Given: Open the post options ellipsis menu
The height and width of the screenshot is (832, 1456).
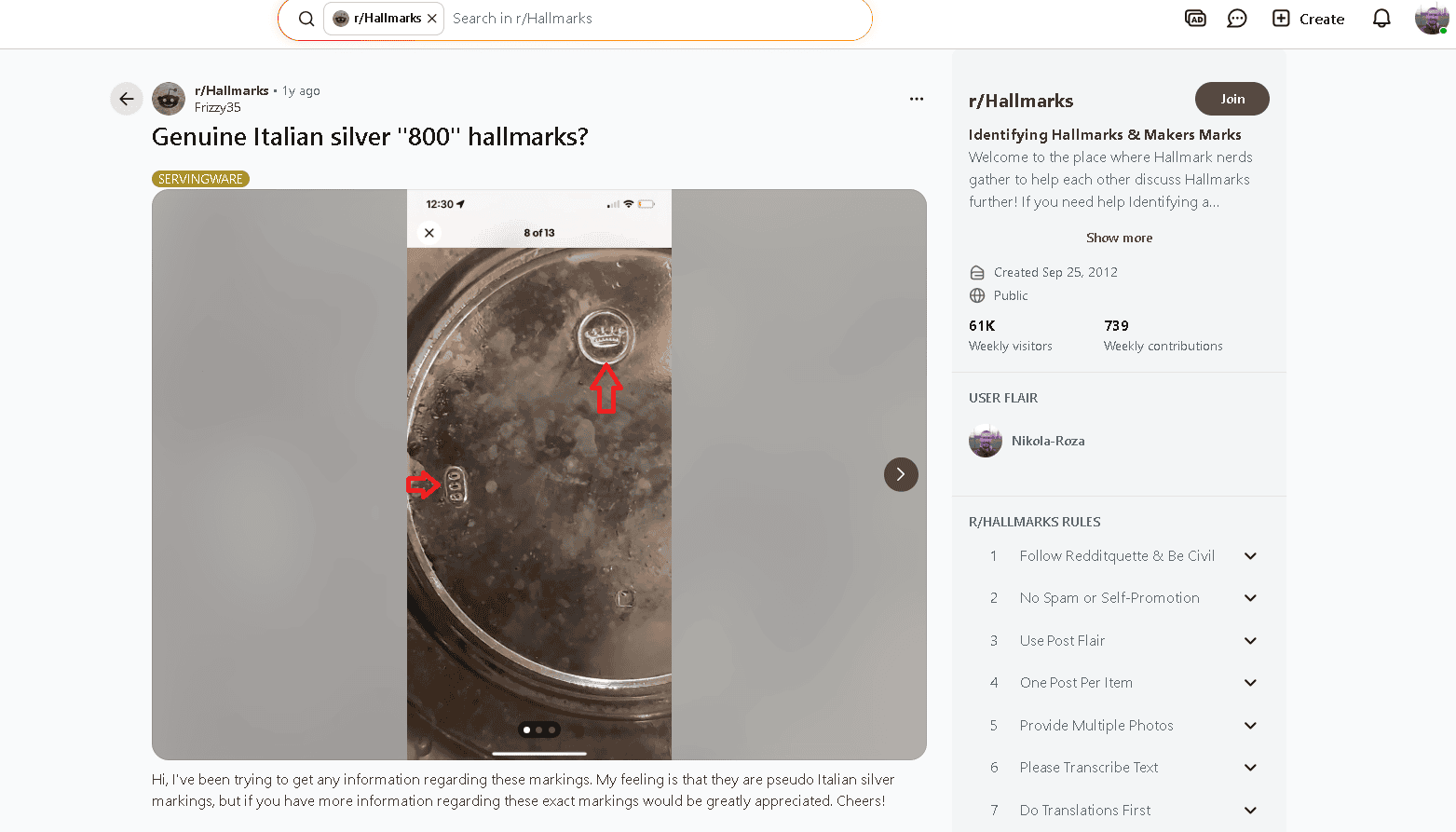Looking at the screenshot, I should point(917,99).
